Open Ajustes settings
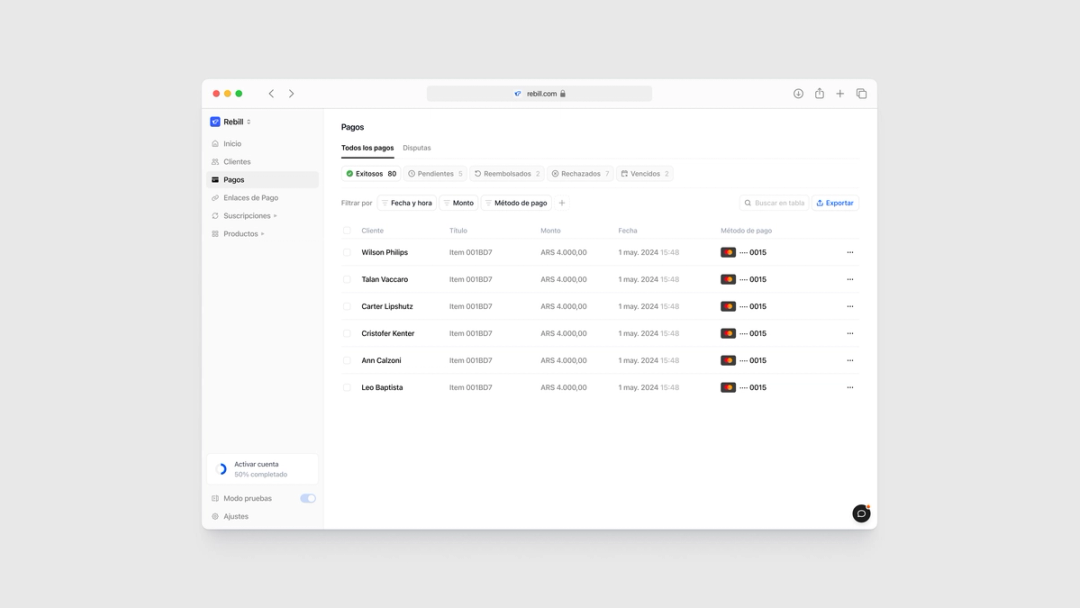Image resolution: width=1080 pixels, height=608 pixels. (x=236, y=516)
